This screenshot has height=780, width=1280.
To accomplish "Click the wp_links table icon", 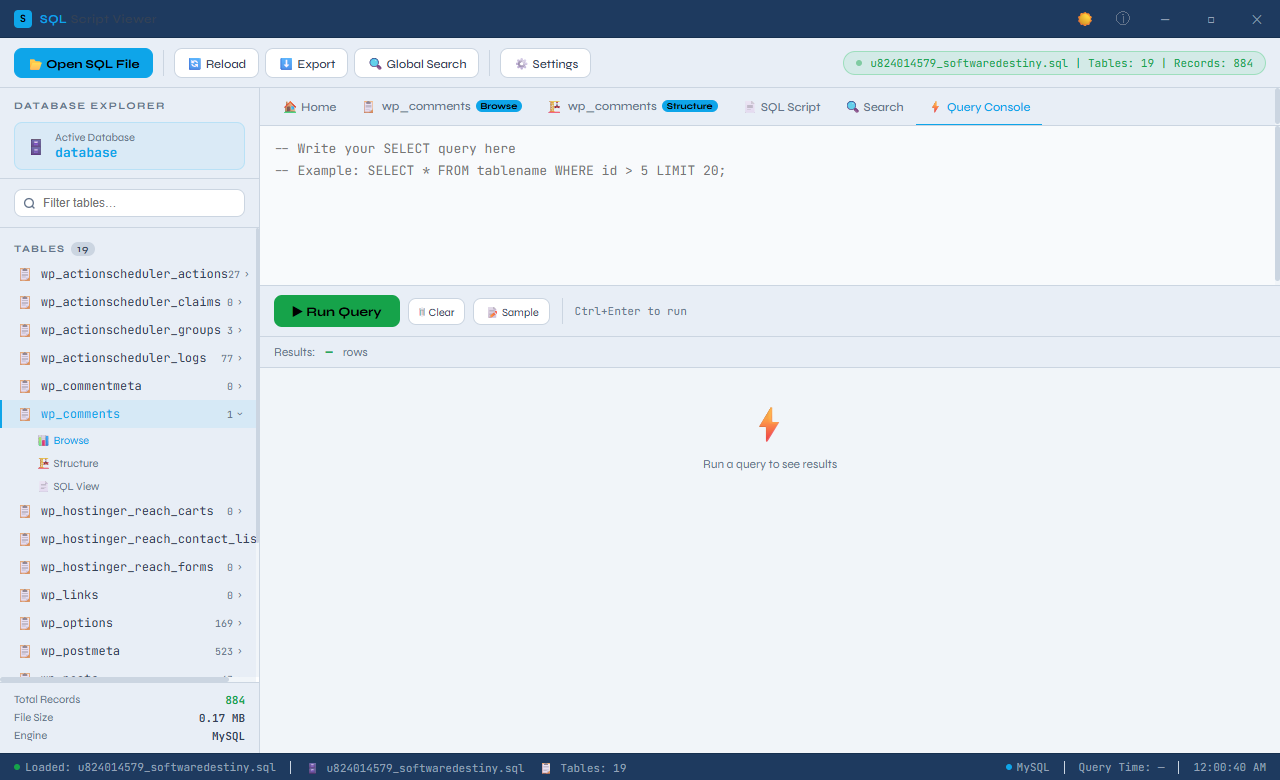I will (25, 595).
